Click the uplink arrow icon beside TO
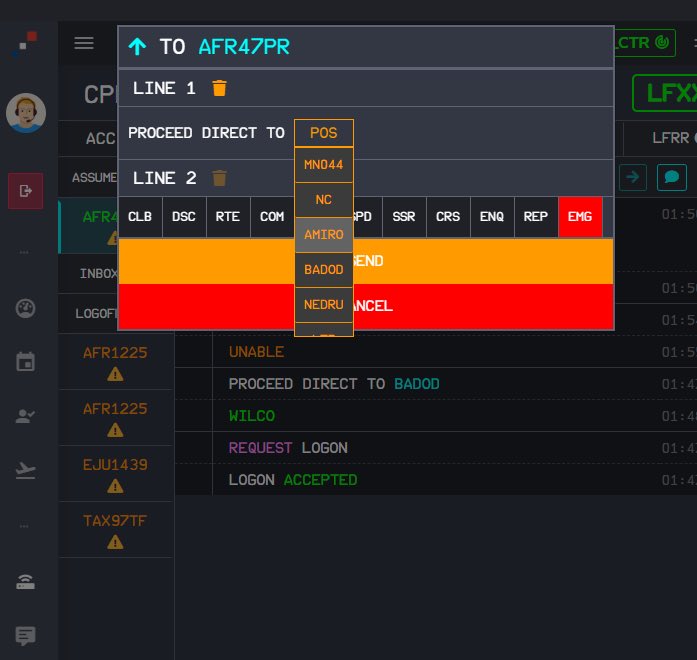697x660 pixels. (x=137, y=47)
